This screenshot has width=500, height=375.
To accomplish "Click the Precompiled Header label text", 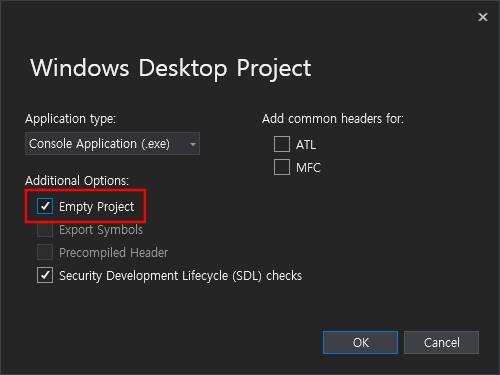I will (114, 253).
